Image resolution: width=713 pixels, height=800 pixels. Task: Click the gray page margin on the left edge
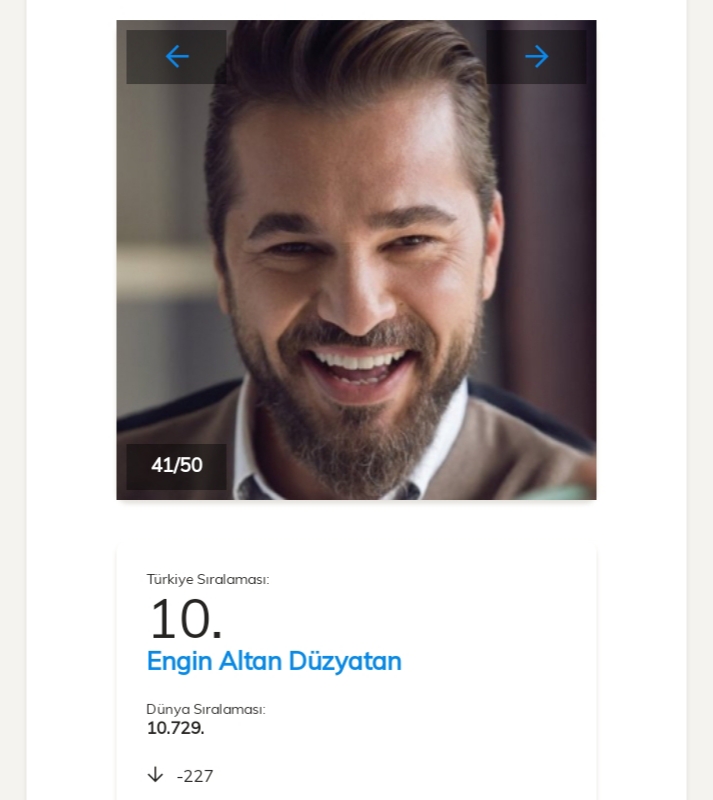tap(12, 400)
